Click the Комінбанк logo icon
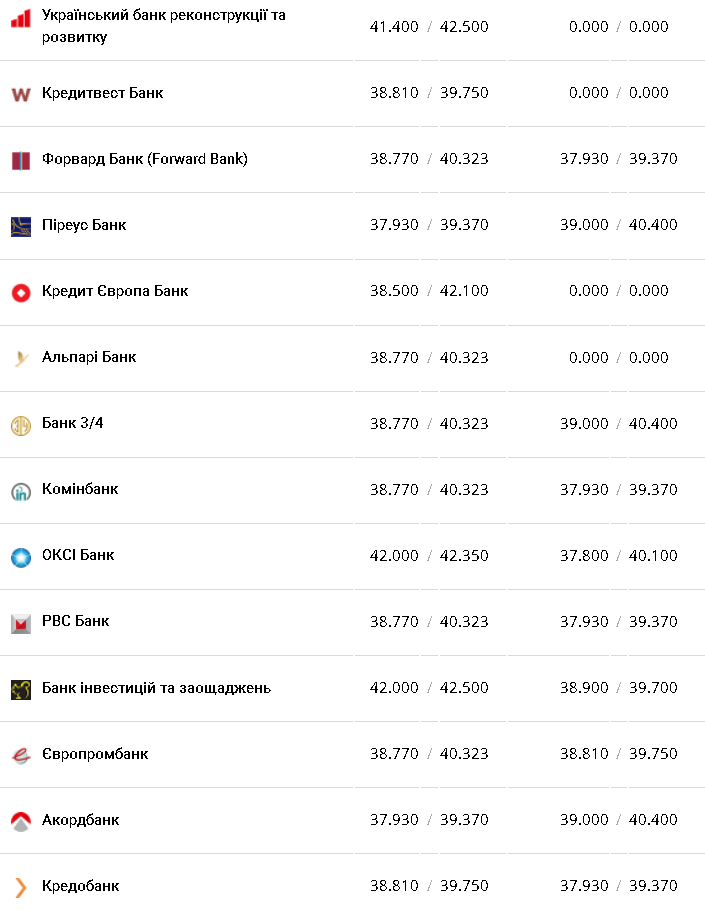The width and height of the screenshot is (705, 916). point(21,491)
